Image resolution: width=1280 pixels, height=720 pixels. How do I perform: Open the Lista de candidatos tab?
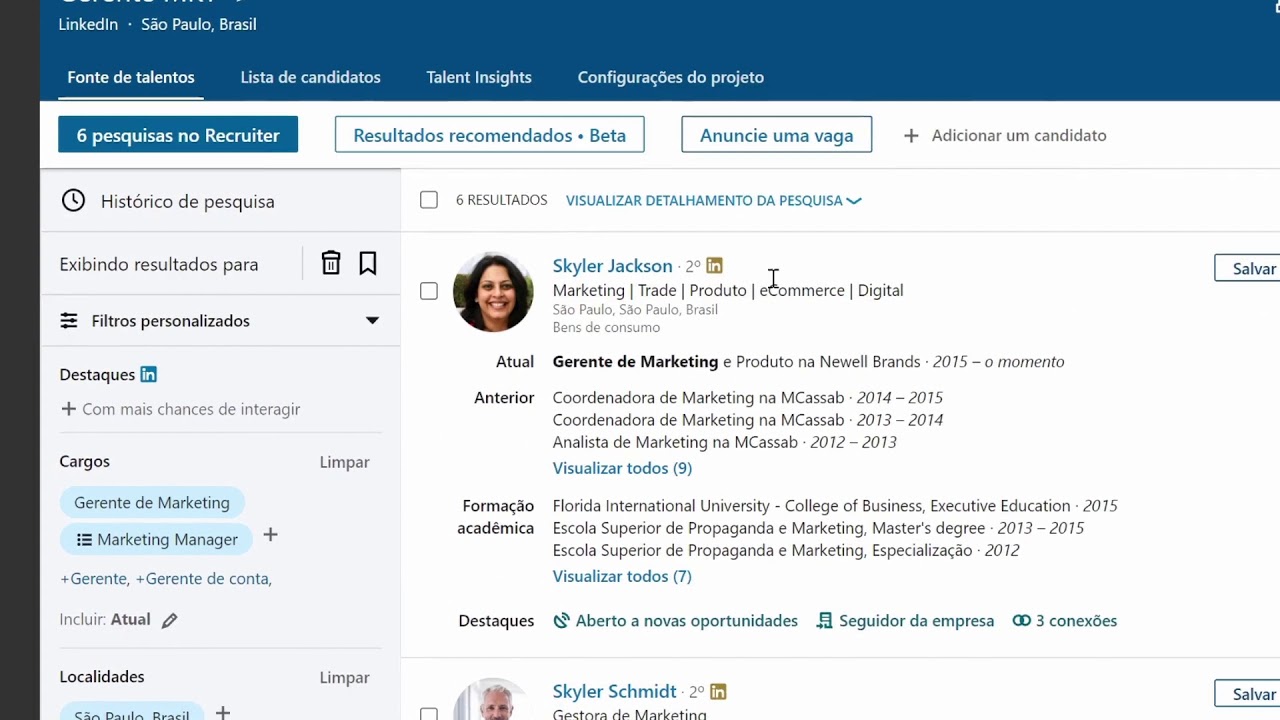[311, 77]
